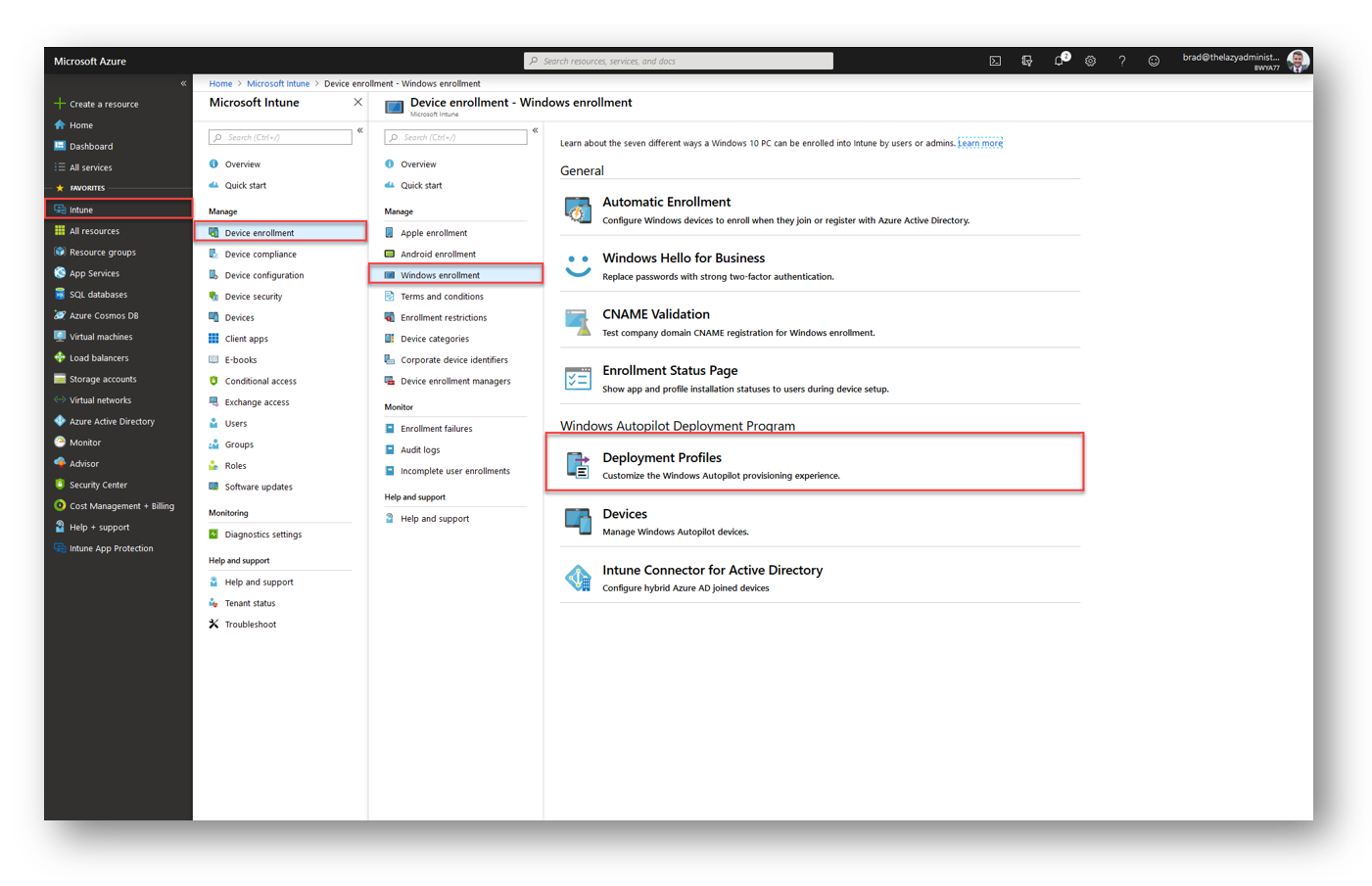Screen dimensions: 1372x886
Task: Click Security Center shield icon
Action: click(60, 485)
